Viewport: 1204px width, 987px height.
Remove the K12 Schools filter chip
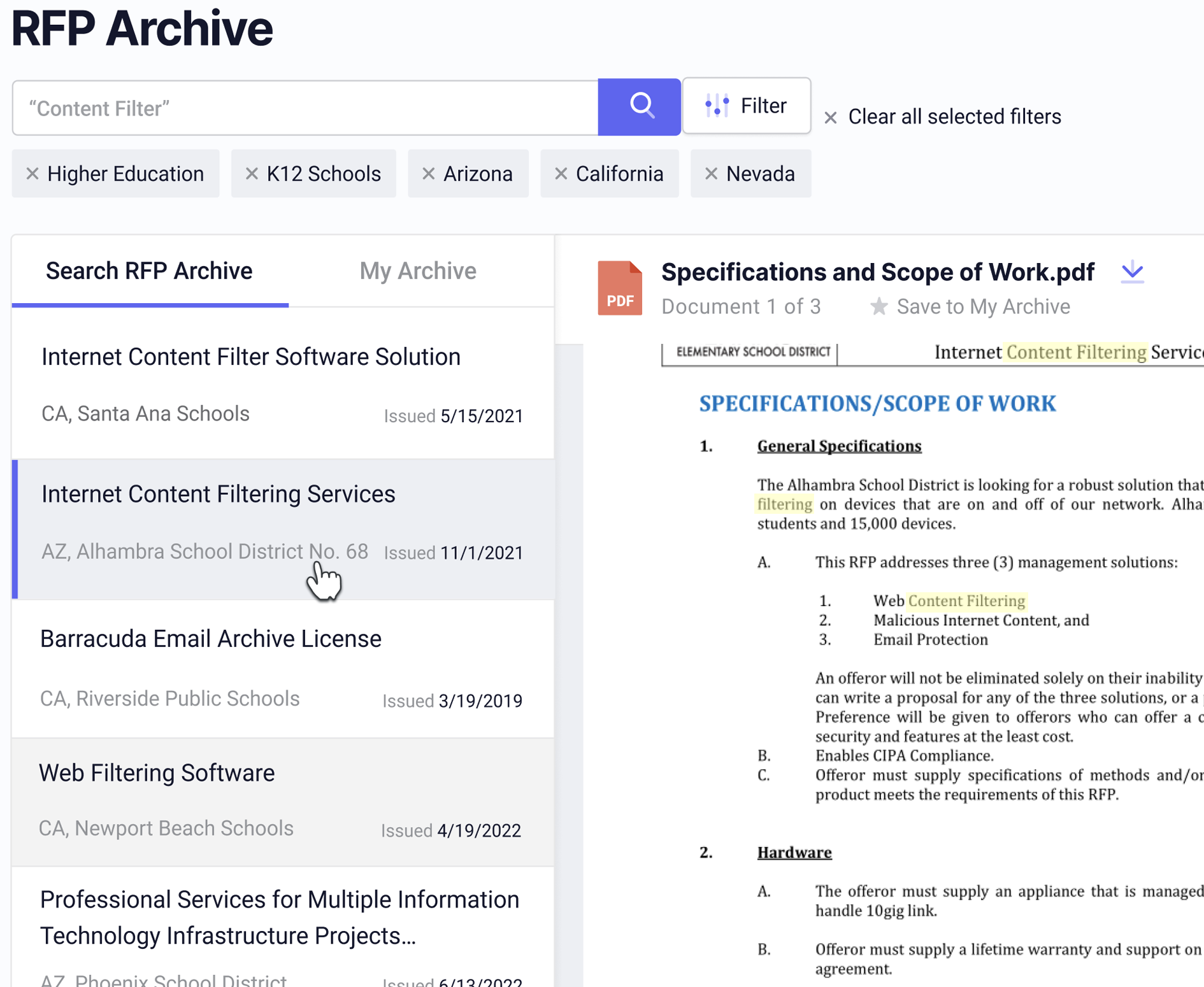[x=252, y=173]
